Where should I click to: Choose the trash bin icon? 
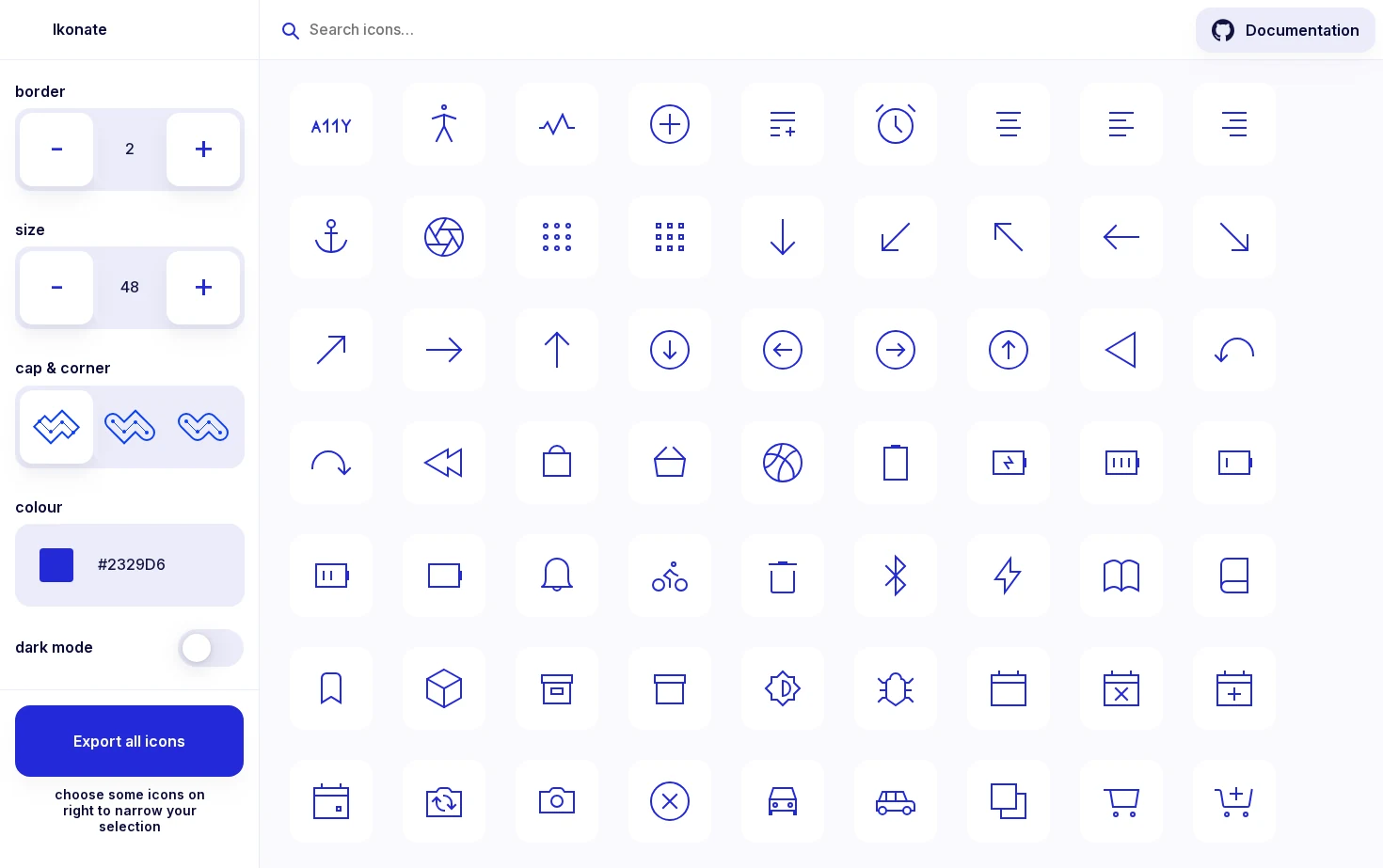point(783,576)
